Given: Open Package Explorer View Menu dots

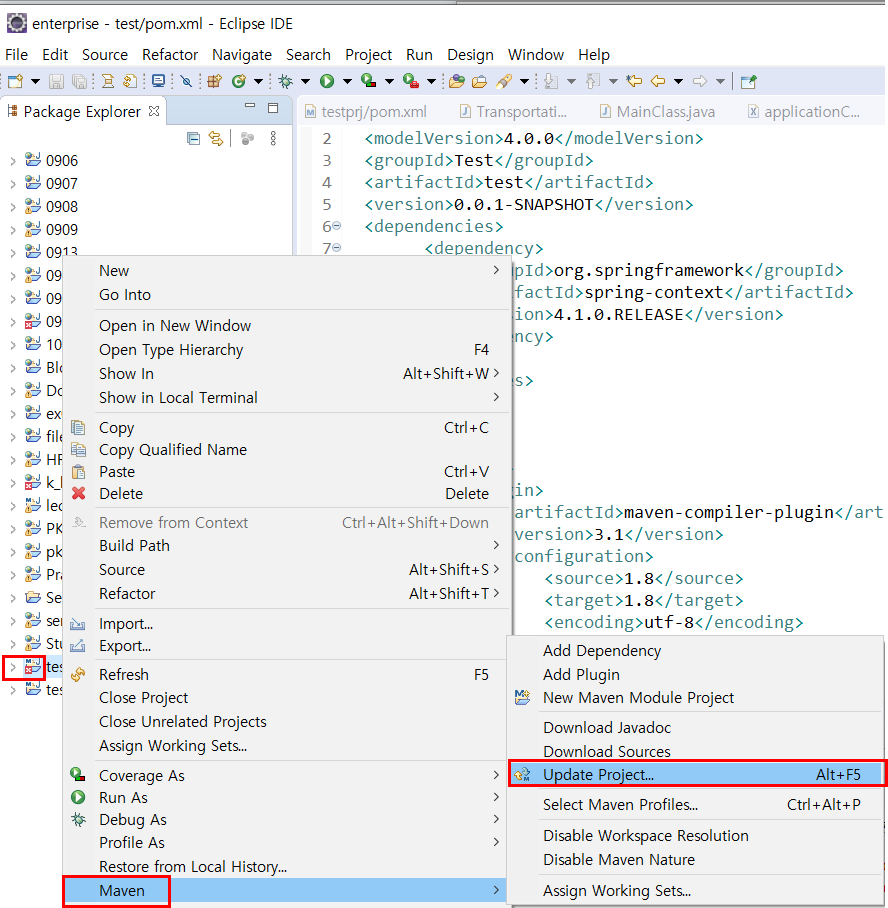Looking at the screenshot, I should click(273, 138).
